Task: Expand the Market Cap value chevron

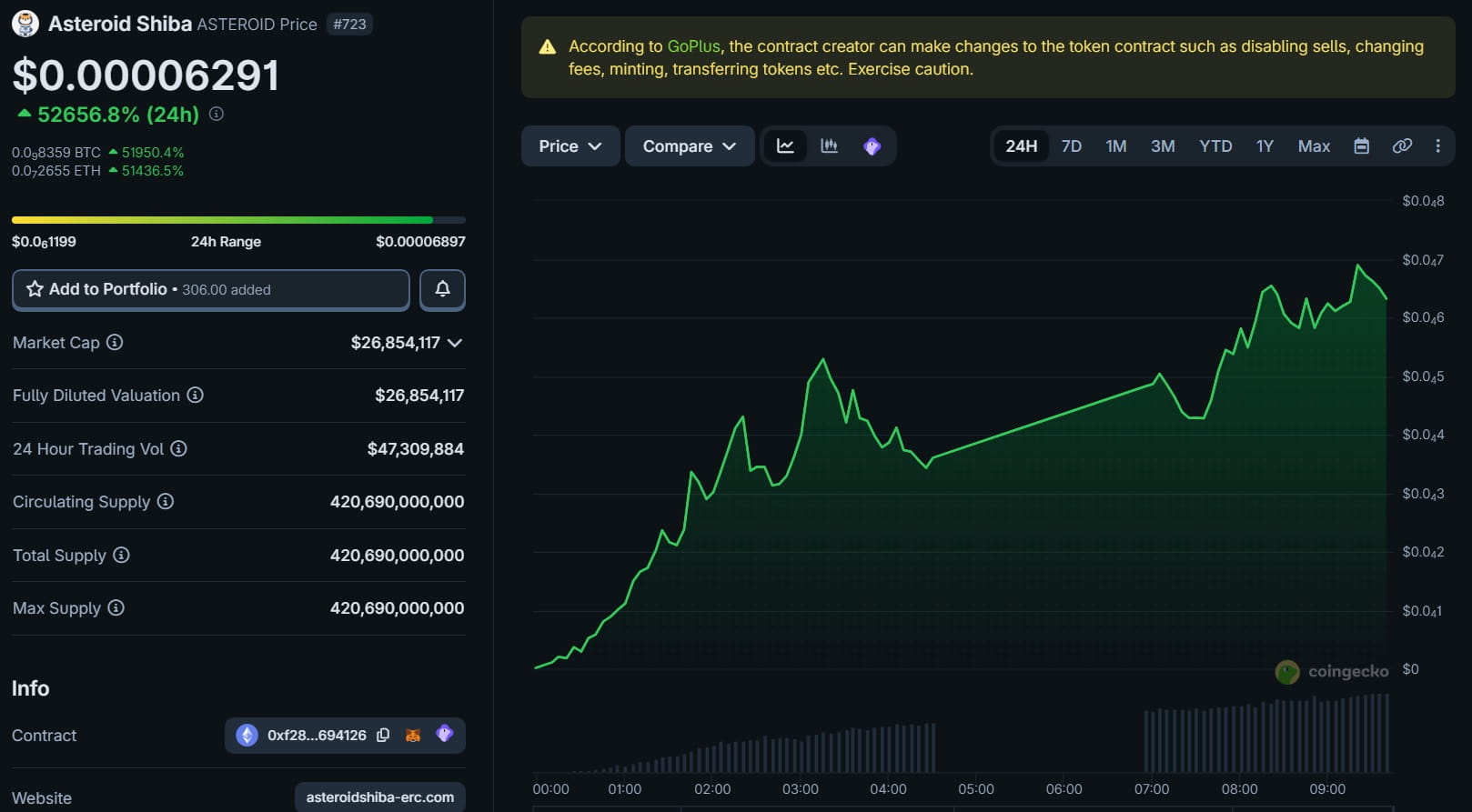Action: 455,343
